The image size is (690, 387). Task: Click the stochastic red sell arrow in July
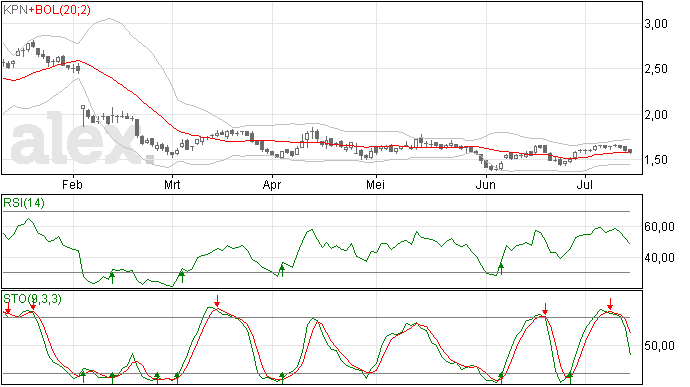coord(610,304)
